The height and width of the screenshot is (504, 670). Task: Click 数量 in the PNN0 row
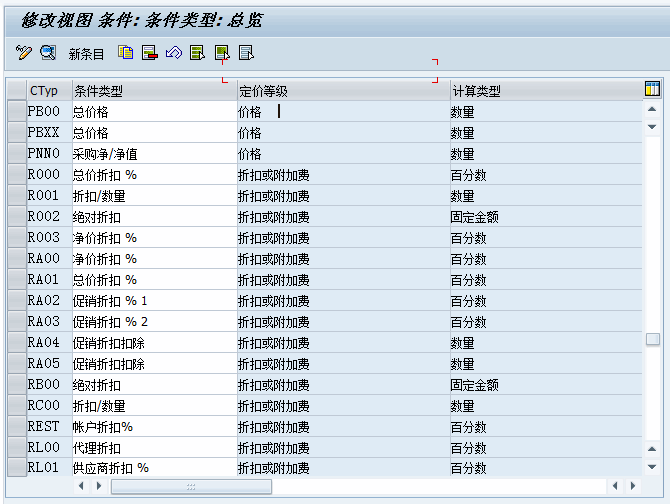pyautogui.click(x=462, y=154)
